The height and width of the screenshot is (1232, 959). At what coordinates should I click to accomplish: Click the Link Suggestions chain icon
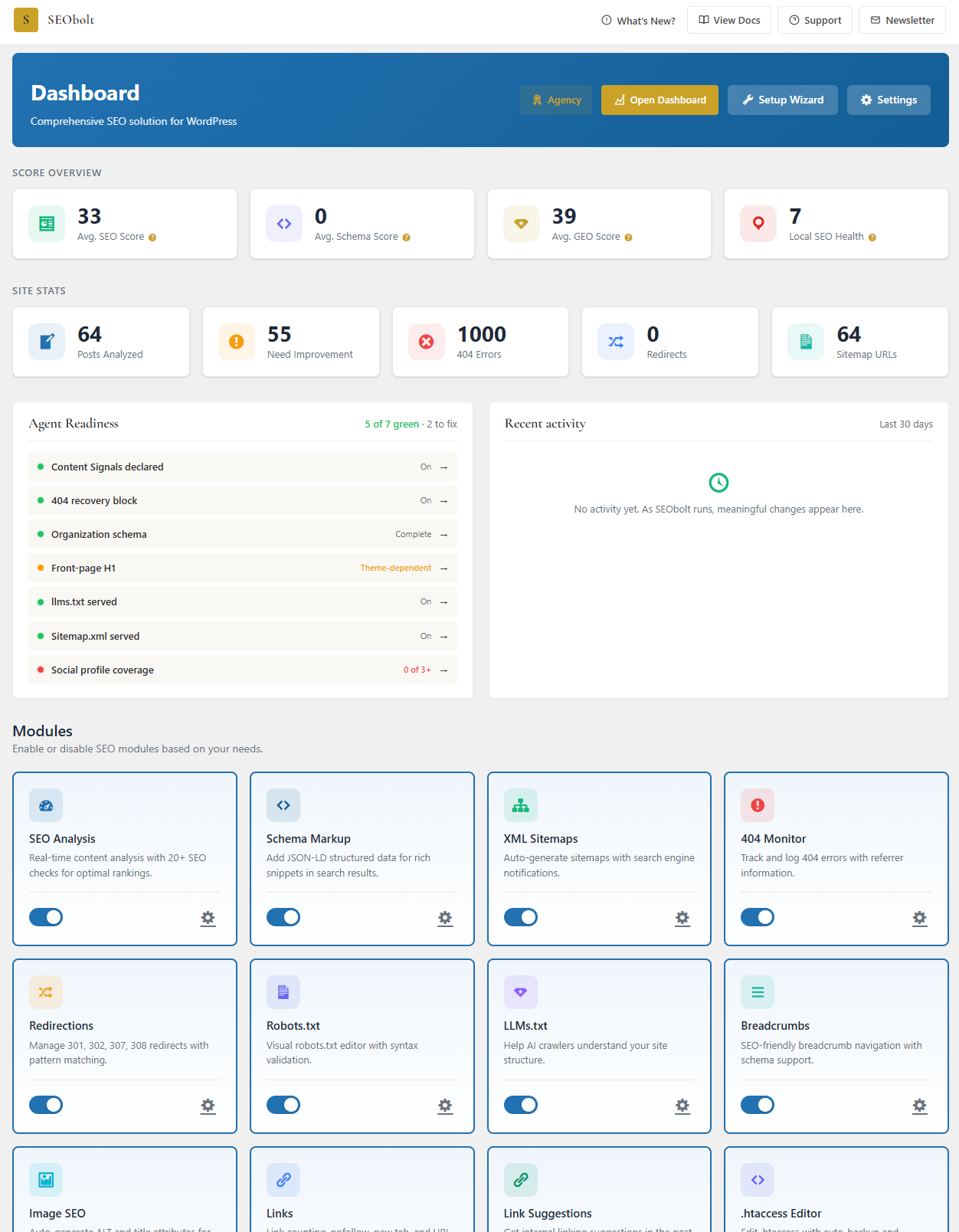(x=521, y=1180)
